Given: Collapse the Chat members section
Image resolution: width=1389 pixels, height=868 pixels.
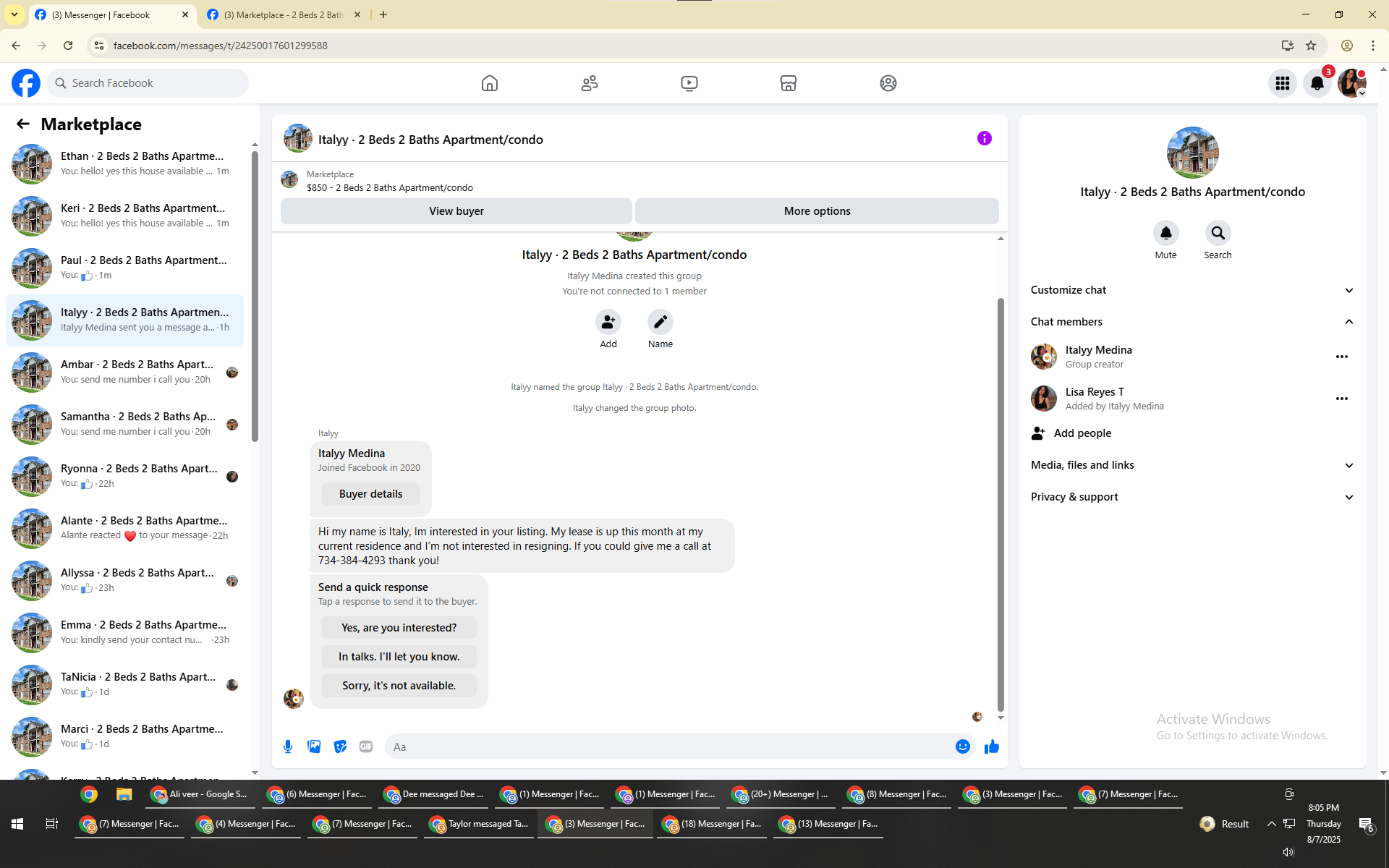Looking at the screenshot, I should coord(1193,322).
